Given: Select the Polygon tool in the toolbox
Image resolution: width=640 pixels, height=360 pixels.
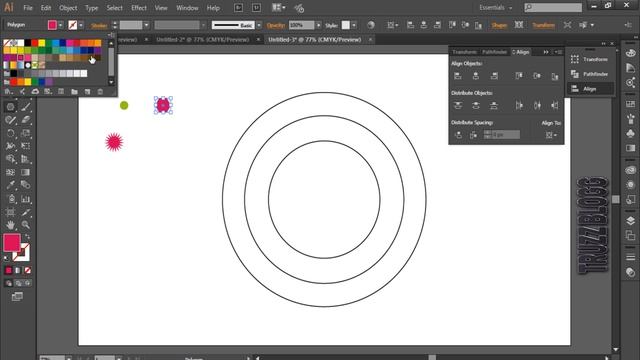Looking at the screenshot, I should click(11, 107).
